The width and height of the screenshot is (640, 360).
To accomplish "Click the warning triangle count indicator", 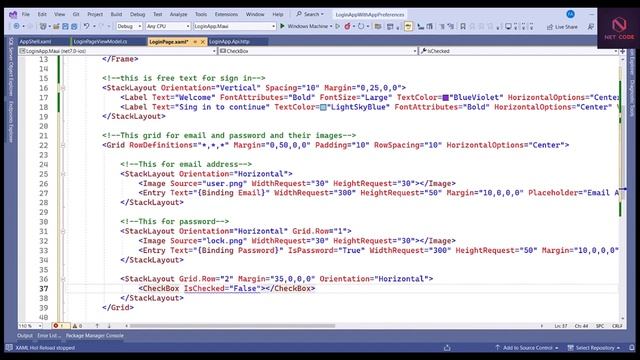I will point(77,326).
